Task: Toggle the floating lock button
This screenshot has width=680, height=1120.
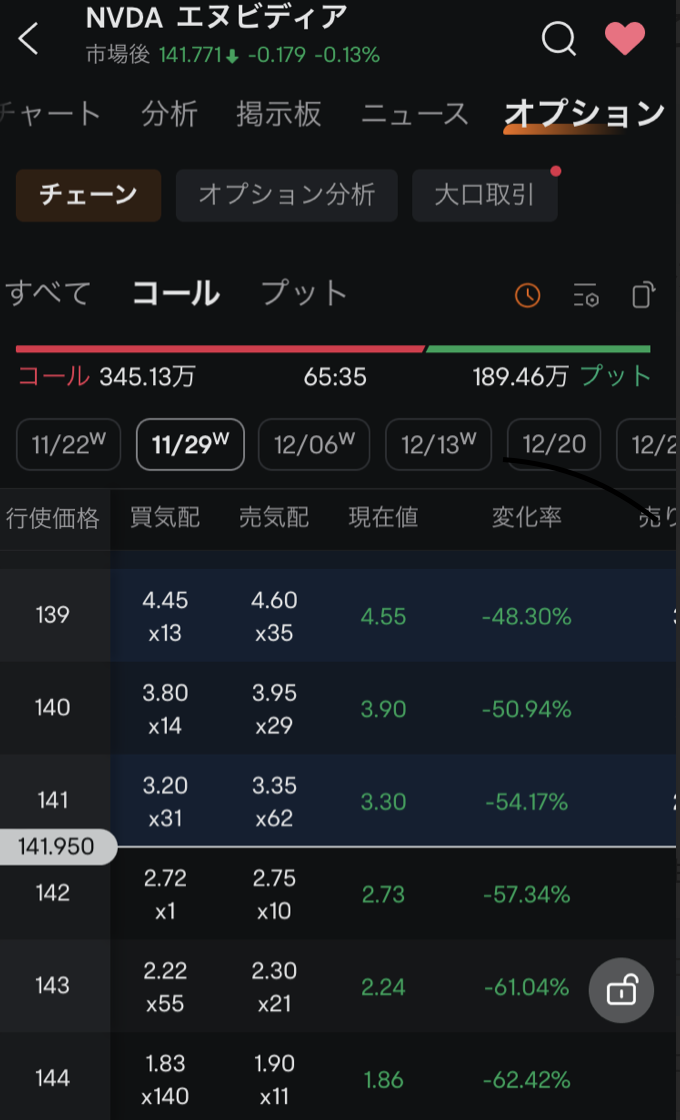Action: [621, 990]
